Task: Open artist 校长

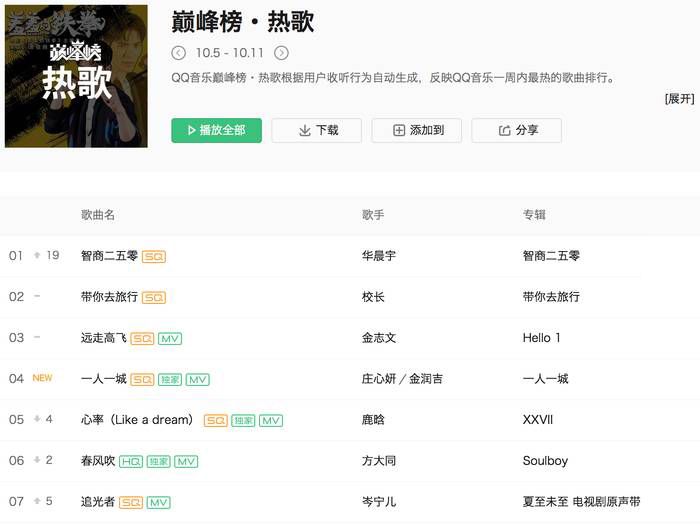Action: 373,297
